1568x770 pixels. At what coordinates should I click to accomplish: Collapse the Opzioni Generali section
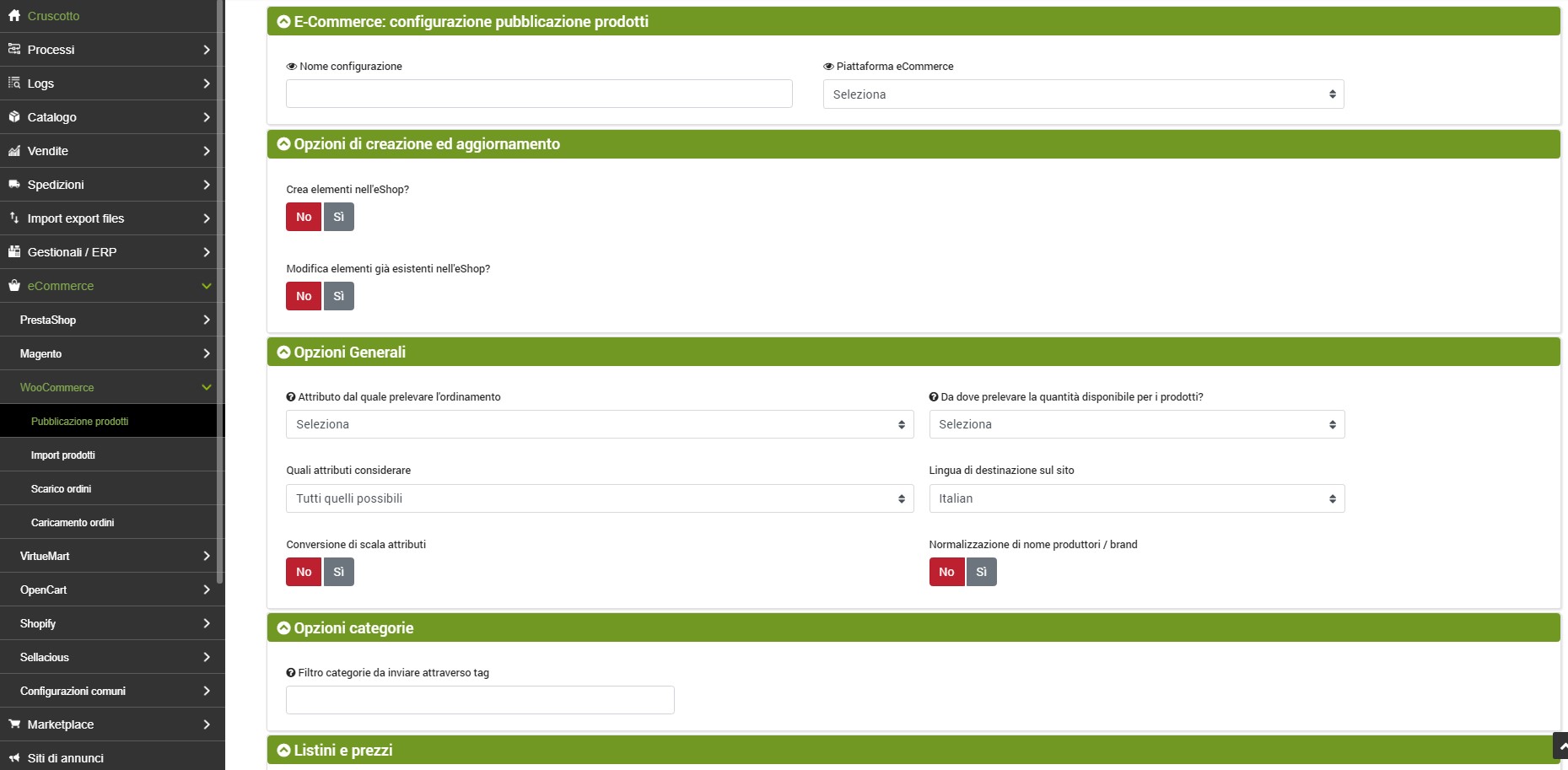coord(284,353)
